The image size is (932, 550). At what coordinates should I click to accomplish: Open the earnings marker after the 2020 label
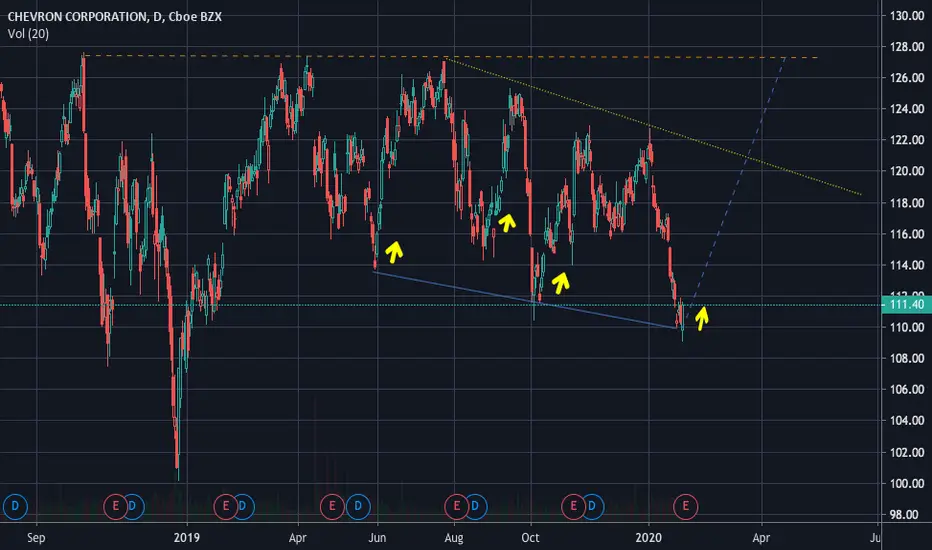click(x=685, y=507)
